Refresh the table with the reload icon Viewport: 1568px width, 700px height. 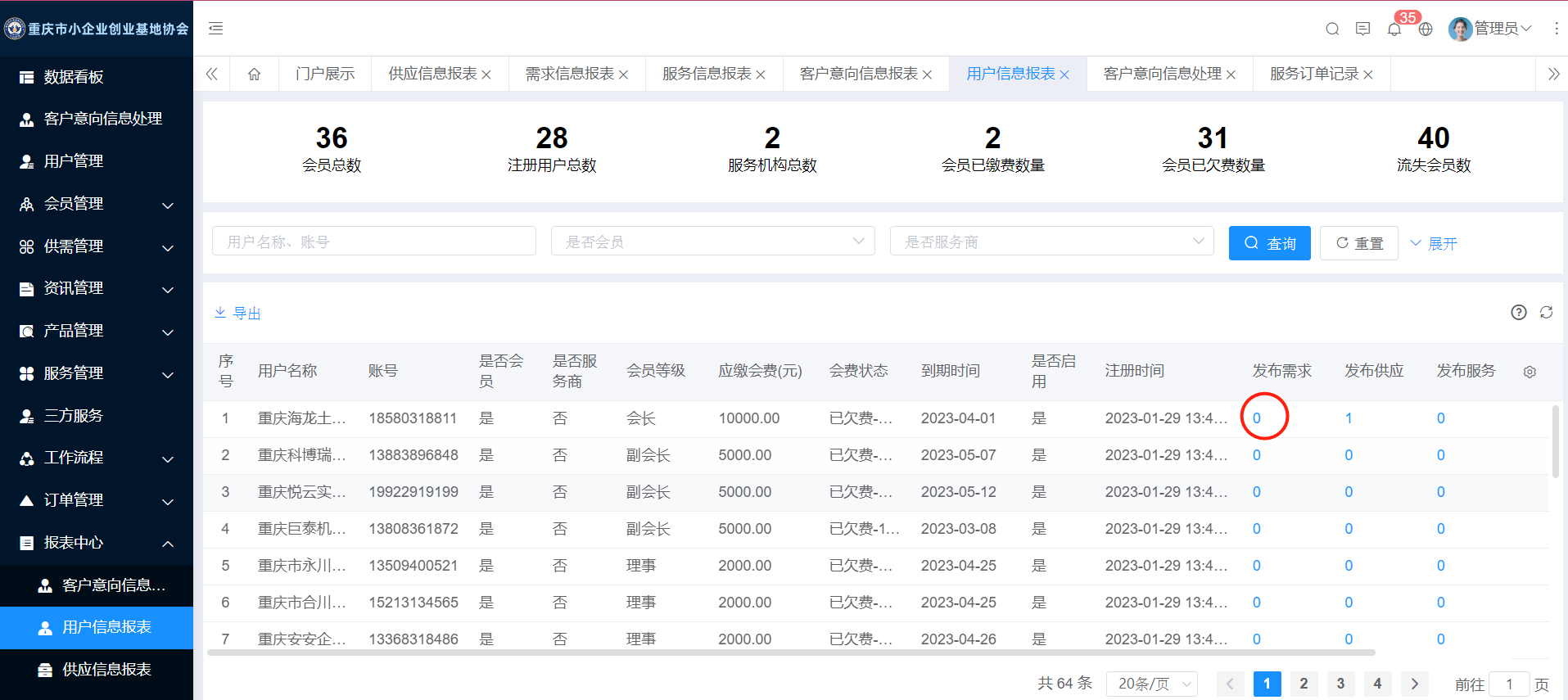(1546, 312)
